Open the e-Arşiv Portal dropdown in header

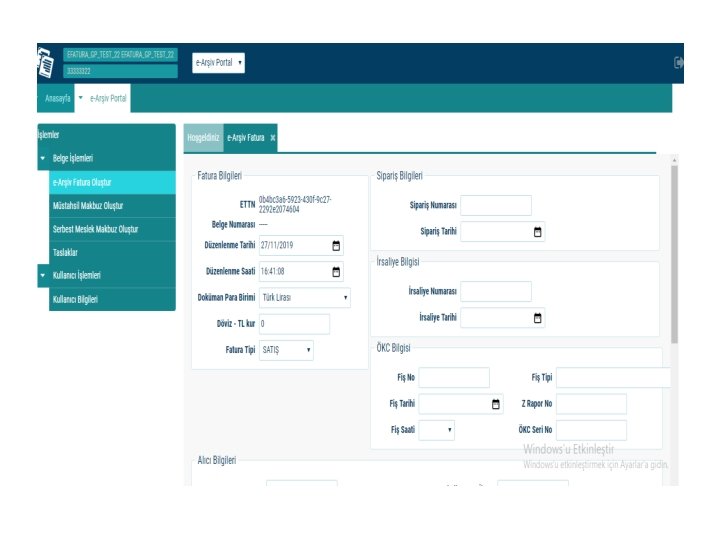pyautogui.click(x=219, y=63)
